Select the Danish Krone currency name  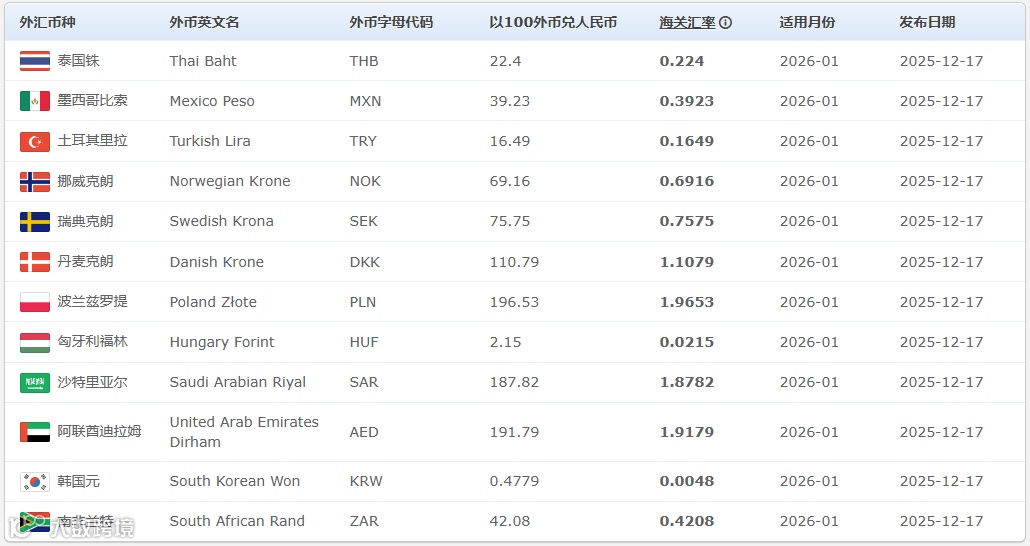(216, 262)
